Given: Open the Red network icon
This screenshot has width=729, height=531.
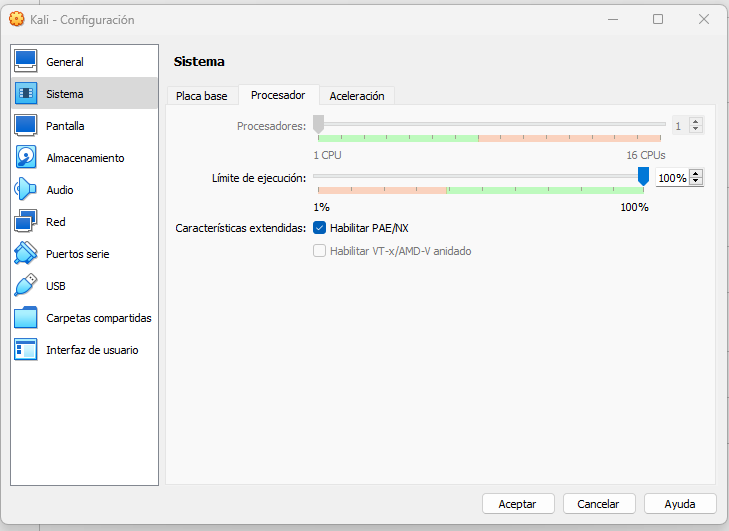Looking at the screenshot, I should tap(26, 222).
